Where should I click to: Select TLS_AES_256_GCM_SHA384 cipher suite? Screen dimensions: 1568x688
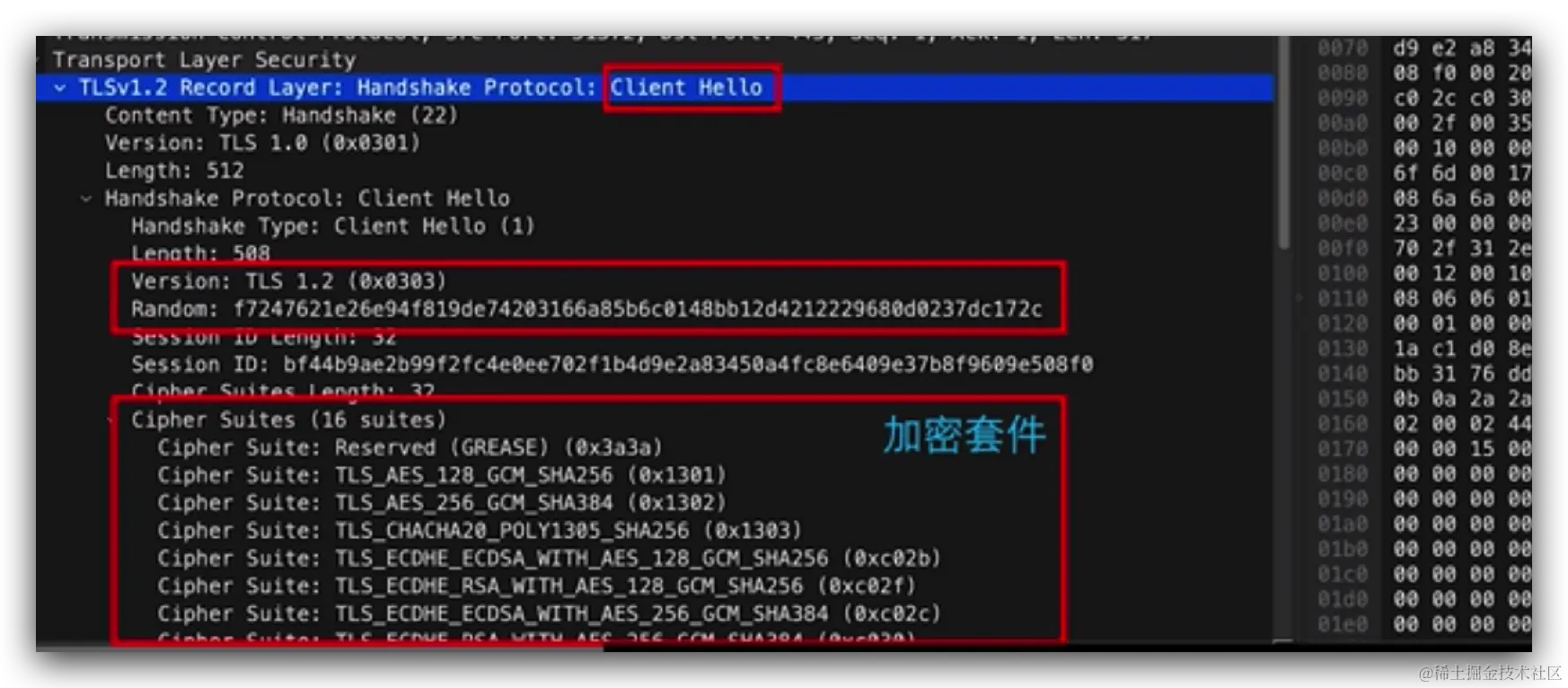tap(441, 503)
